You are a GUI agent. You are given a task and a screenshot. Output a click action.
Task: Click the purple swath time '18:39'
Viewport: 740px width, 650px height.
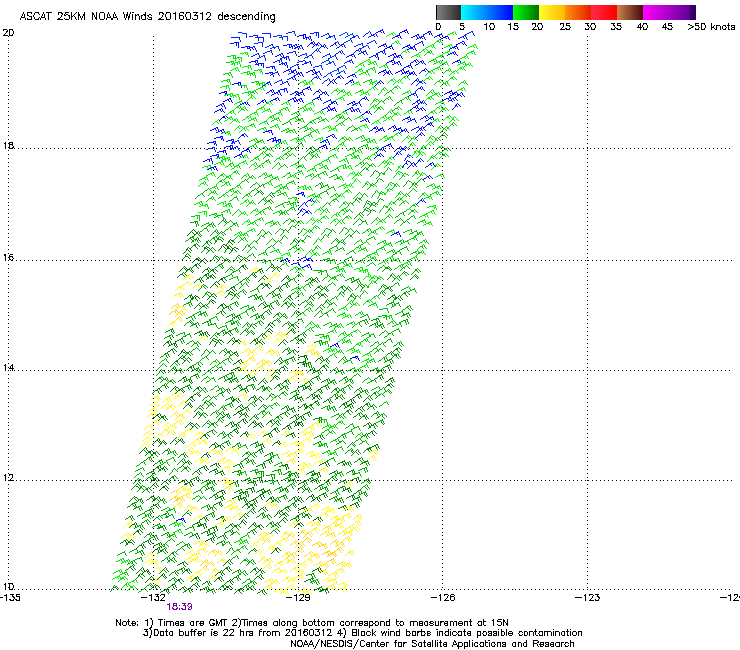[179, 607]
